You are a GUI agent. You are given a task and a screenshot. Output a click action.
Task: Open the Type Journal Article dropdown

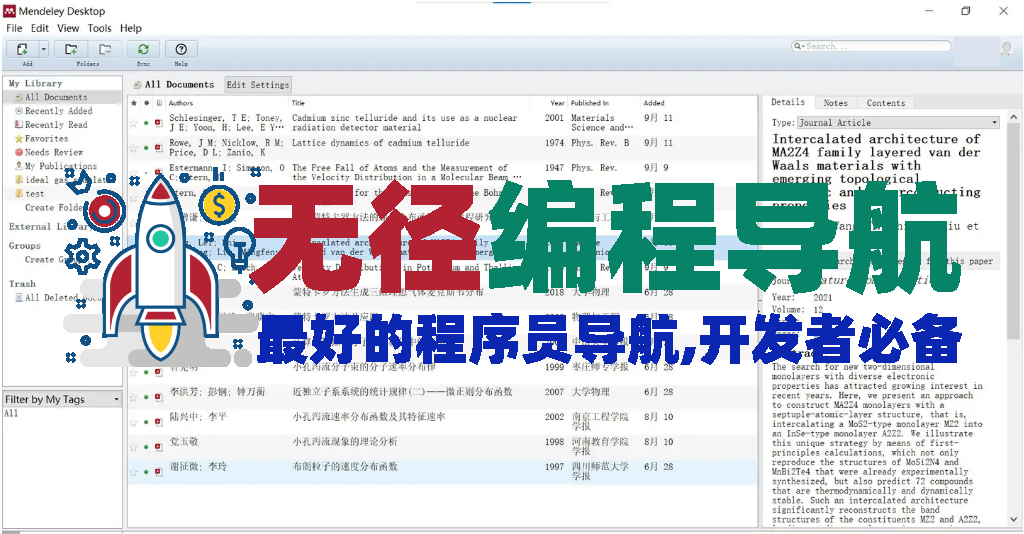coord(899,122)
